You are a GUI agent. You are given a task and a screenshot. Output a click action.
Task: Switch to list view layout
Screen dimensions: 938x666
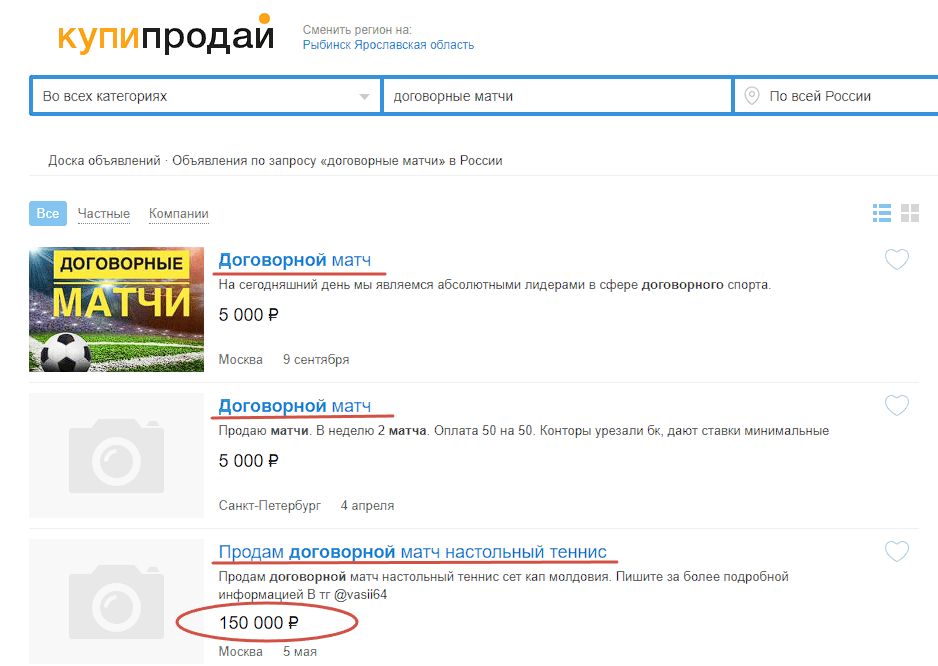[x=882, y=213]
